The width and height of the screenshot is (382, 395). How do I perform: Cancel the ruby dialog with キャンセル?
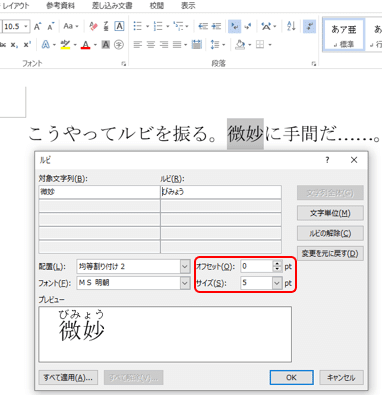(x=341, y=377)
